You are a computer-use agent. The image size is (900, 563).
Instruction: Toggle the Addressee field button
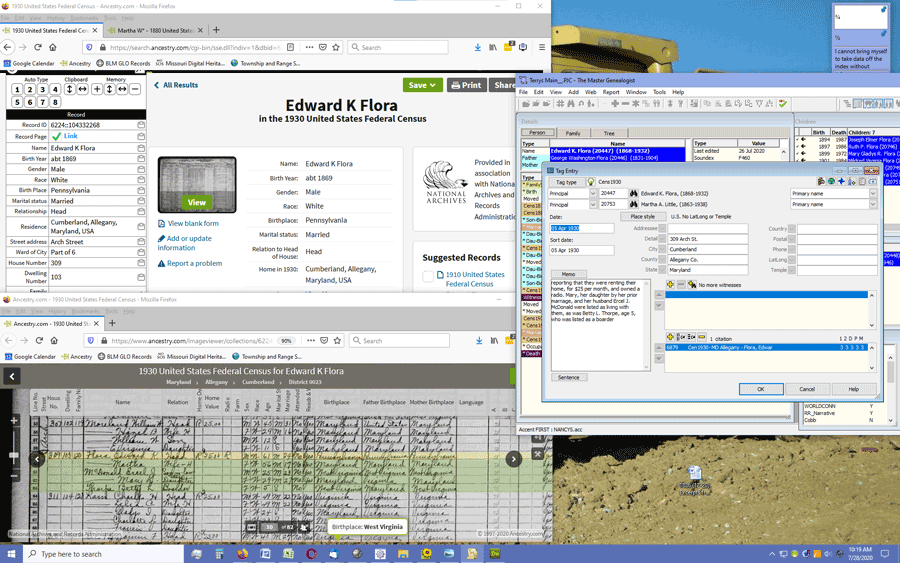click(664, 228)
